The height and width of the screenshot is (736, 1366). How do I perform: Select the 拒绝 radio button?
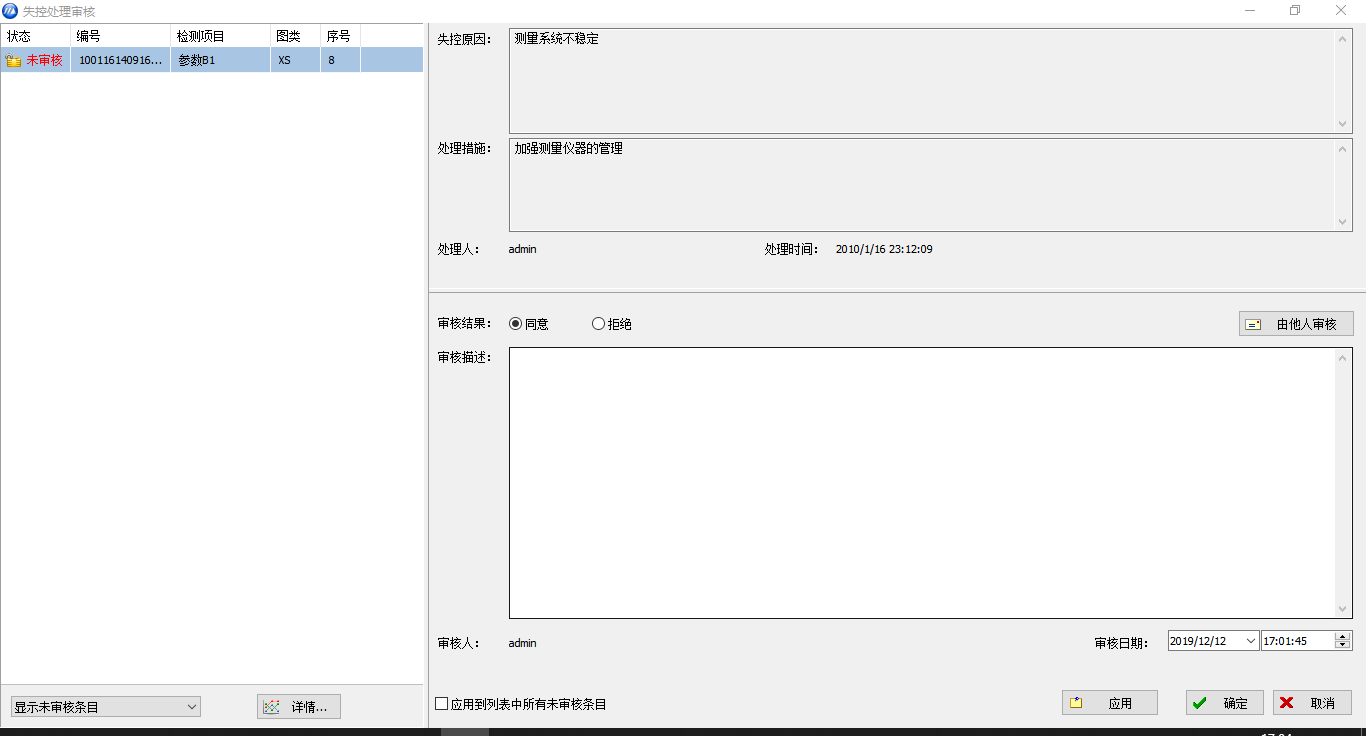pyautogui.click(x=599, y=324)
